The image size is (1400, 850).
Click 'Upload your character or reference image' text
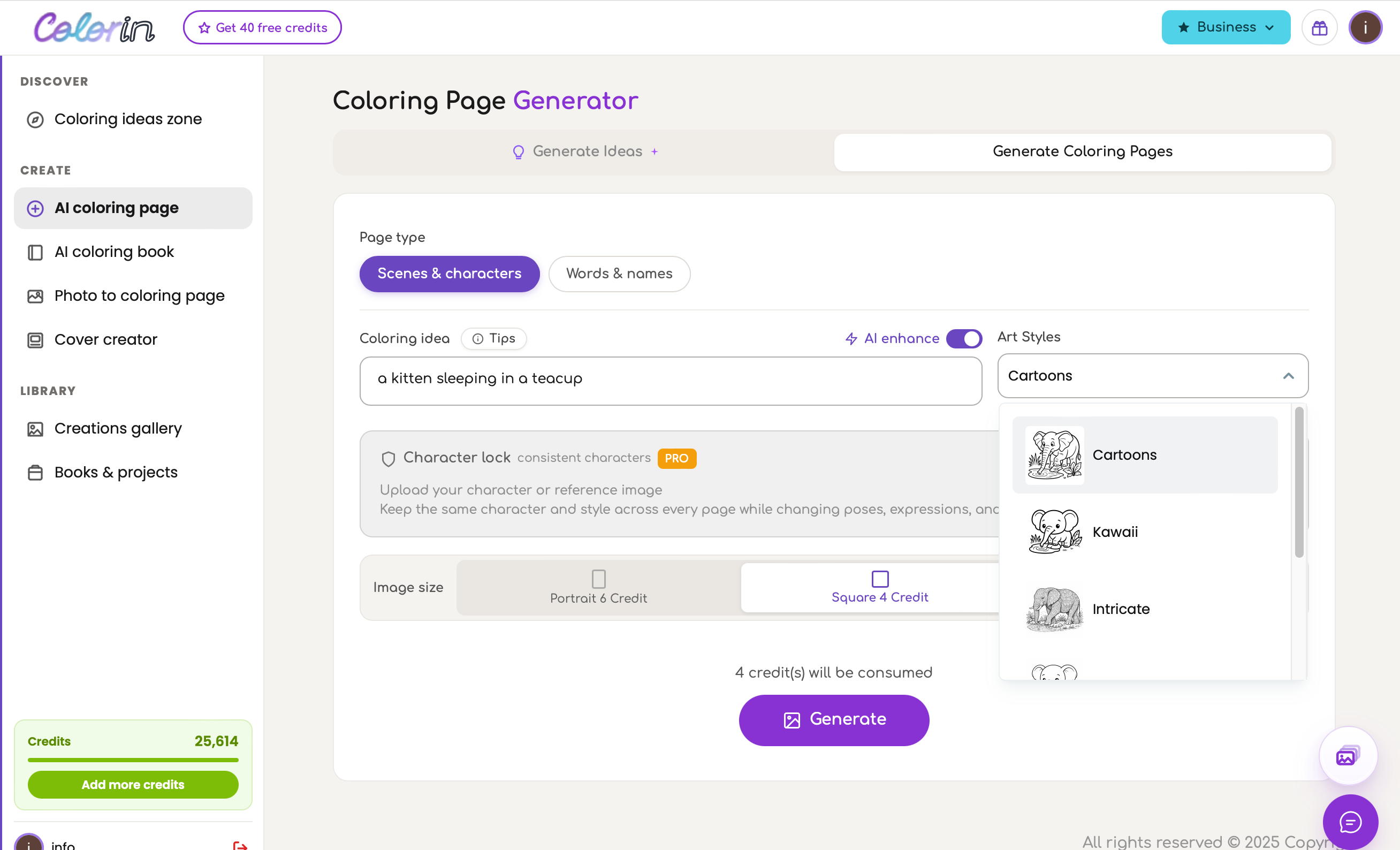click(x=521, y=490)
